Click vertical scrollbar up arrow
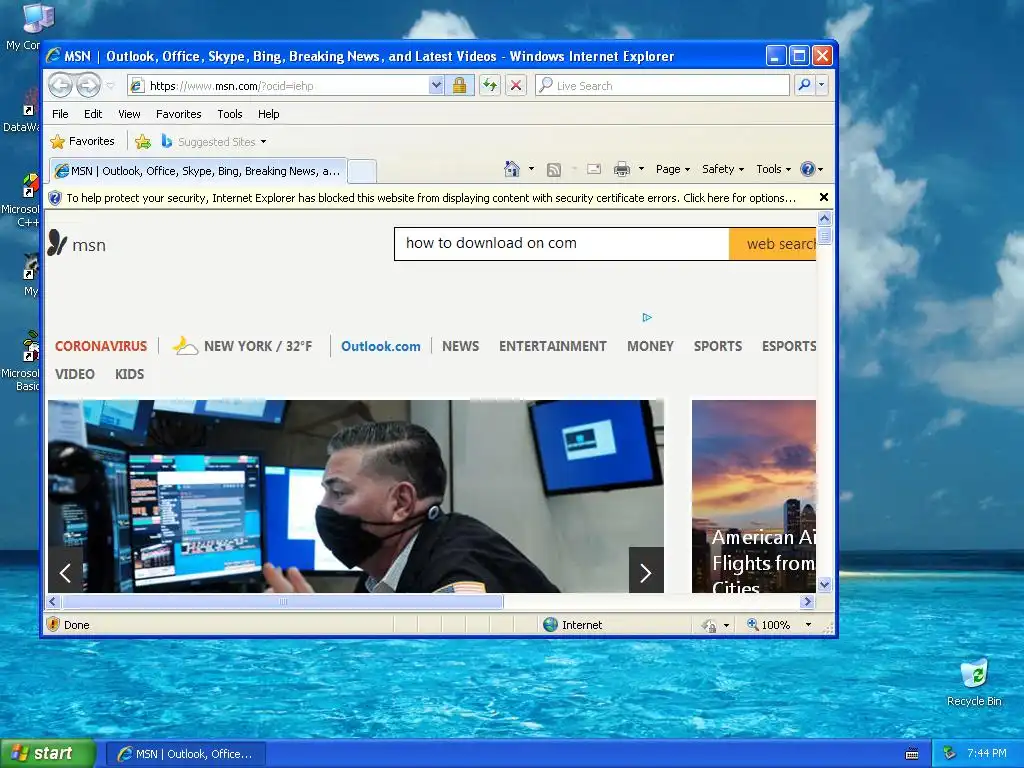Viewport: 1024px width, 768px height. [825, 218]
